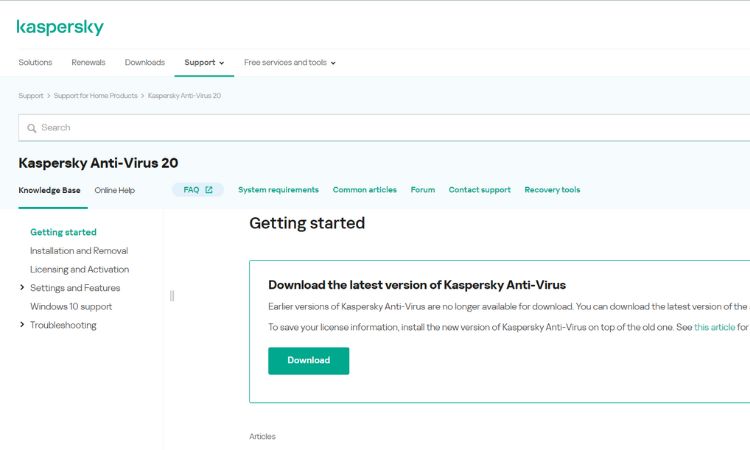Open System requirements link

click(278, 190)
